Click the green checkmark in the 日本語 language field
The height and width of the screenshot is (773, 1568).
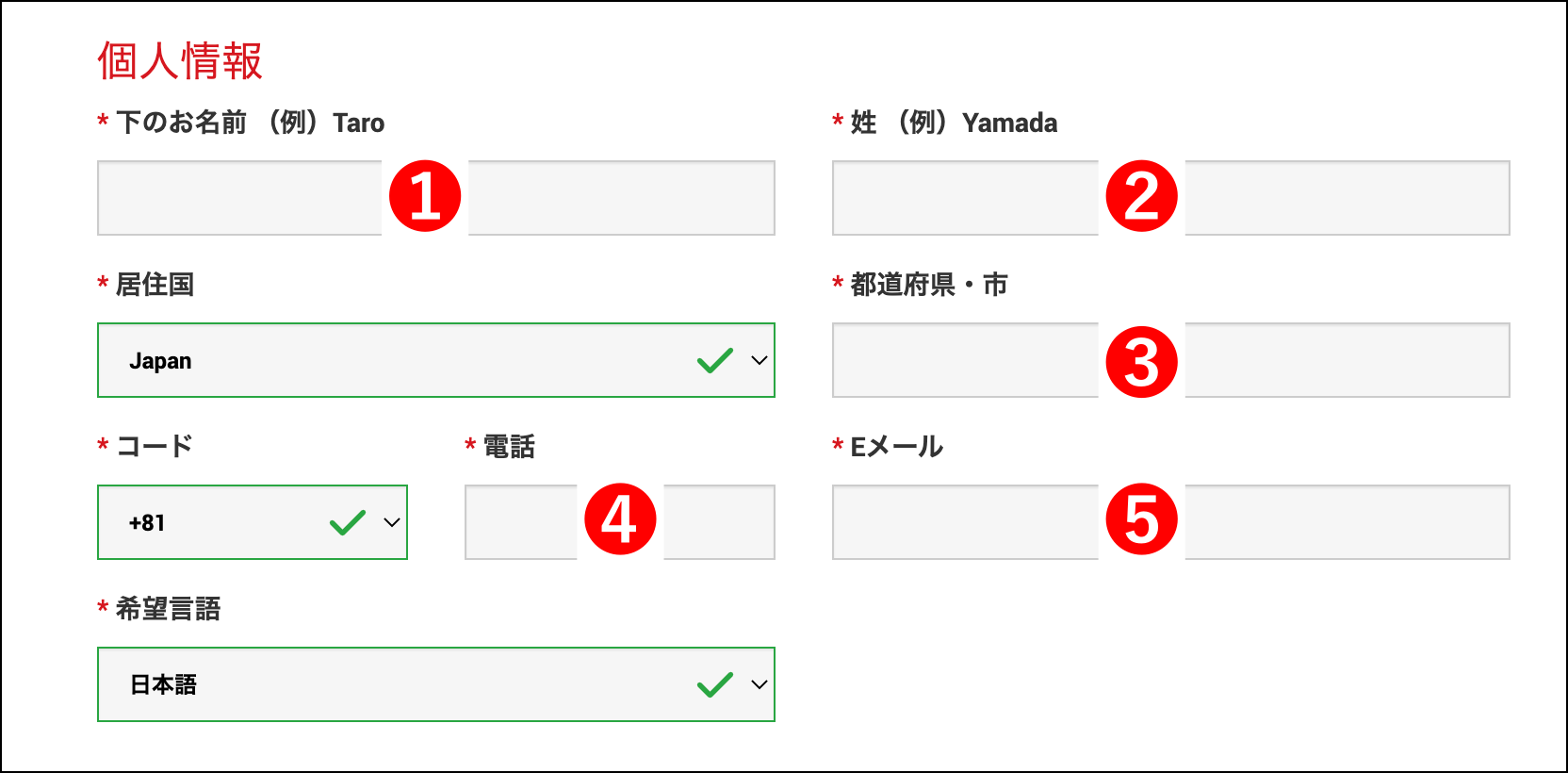pyautogui.click(x=713, y=683)
